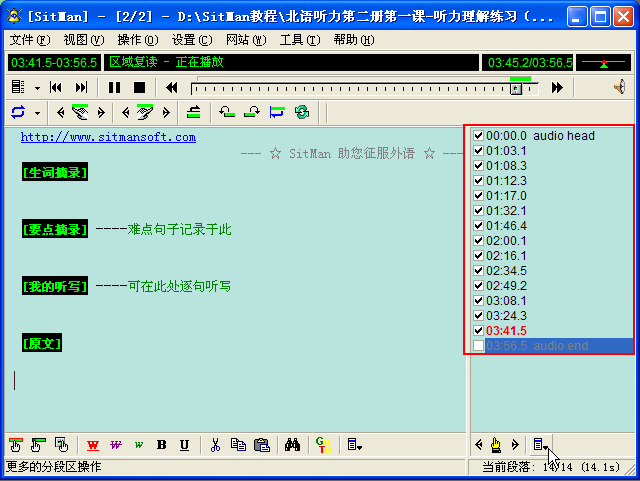Apply red W text highlight
Image resolution: width=640 pixels, height=481 pixels.
point(93,445)
